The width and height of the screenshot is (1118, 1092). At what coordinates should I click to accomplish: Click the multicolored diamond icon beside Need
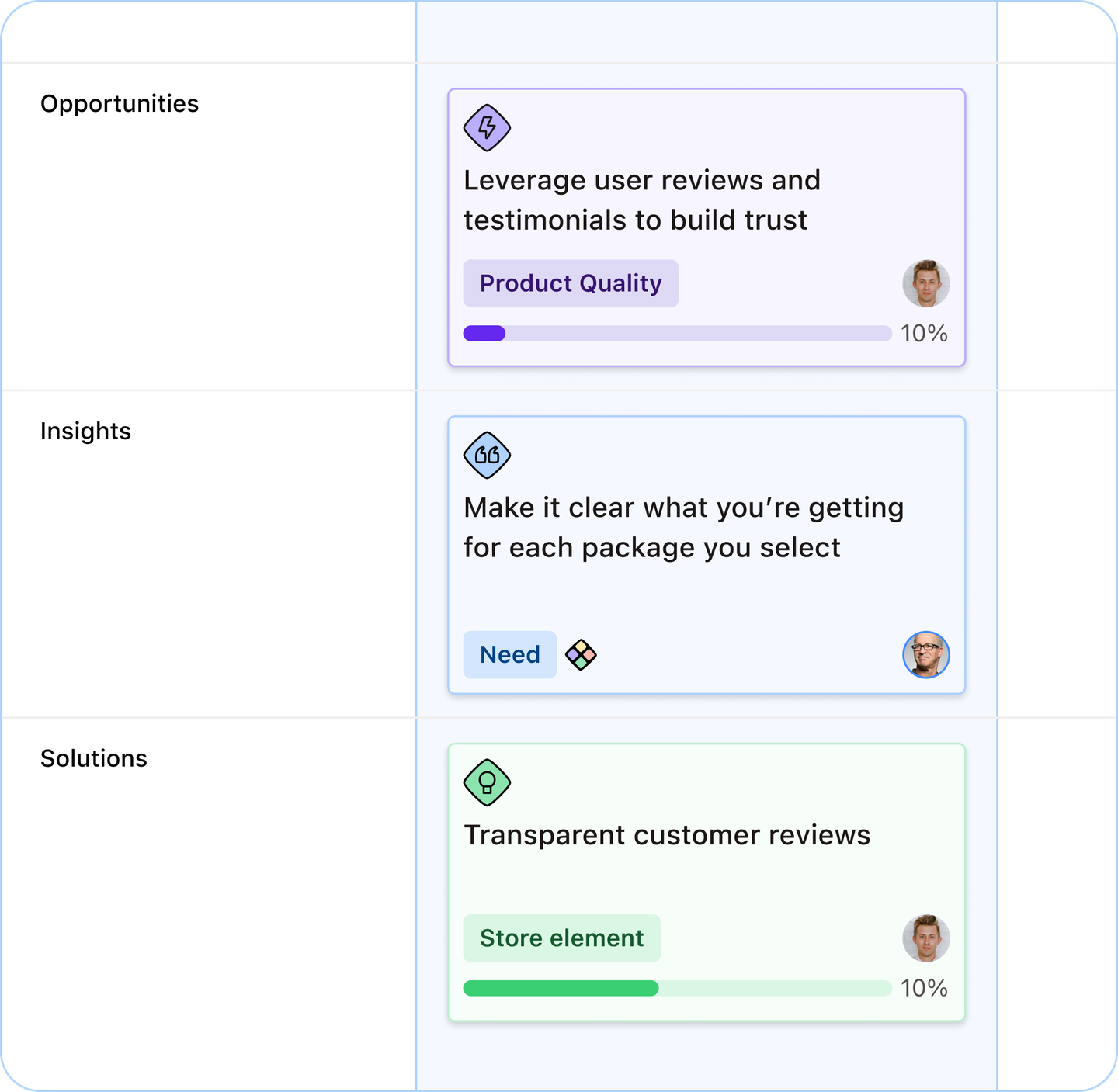[x=581, y=655]
